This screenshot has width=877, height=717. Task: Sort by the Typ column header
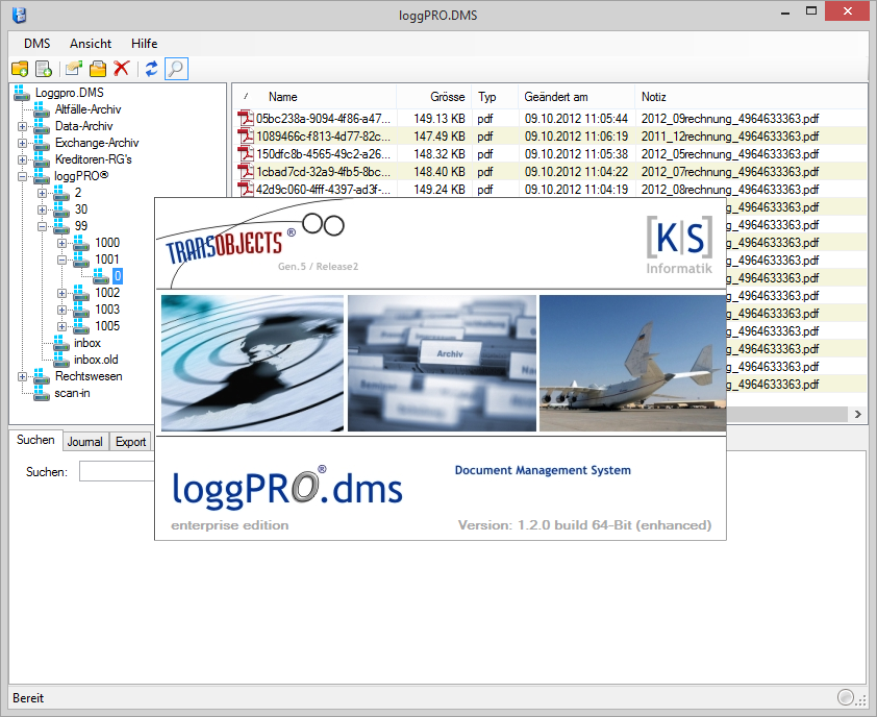point(494,97)
